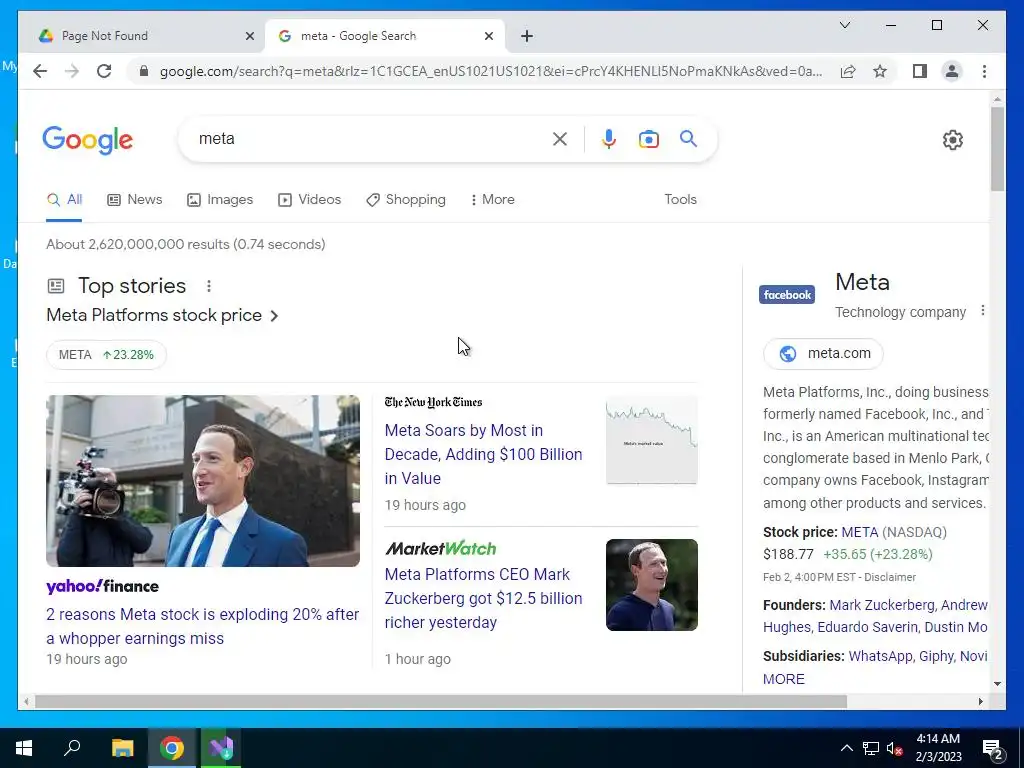Switch to News results tab
The width and height of the screenshot is (1024, 768).
tap(135, 199)
